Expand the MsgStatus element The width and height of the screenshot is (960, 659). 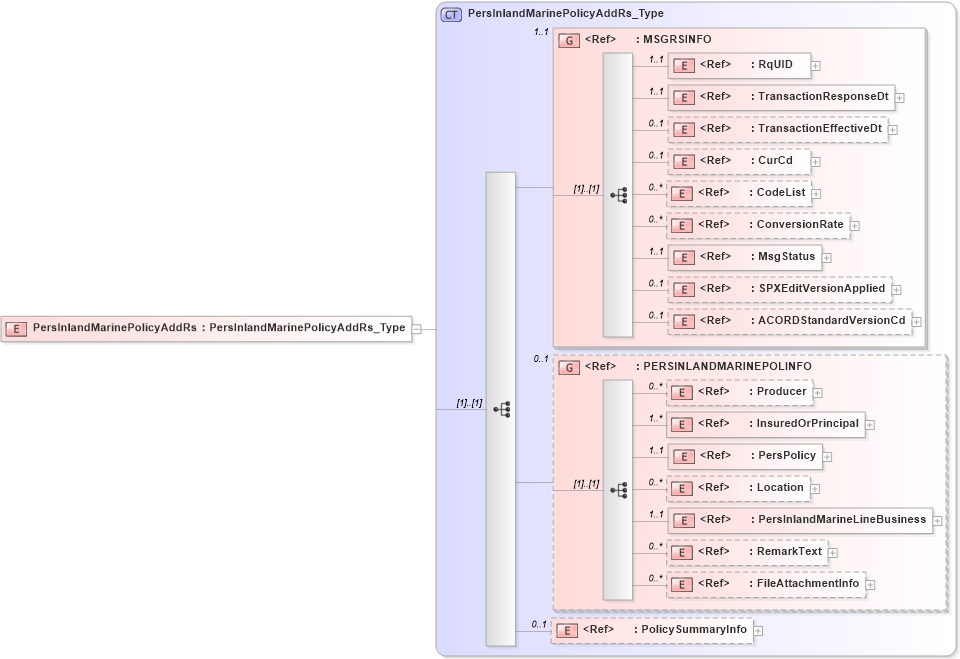pyautogui.click(x=825, y=257)
